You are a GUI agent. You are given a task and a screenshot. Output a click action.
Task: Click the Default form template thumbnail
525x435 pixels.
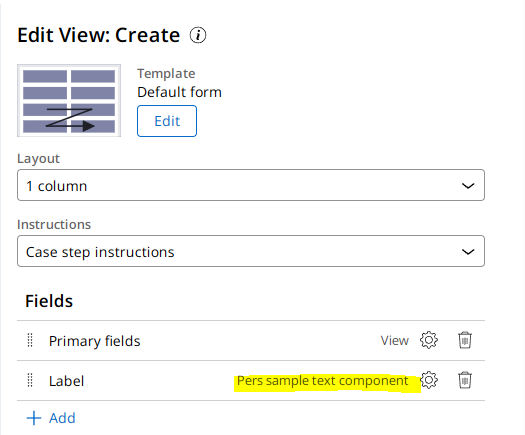69,100
